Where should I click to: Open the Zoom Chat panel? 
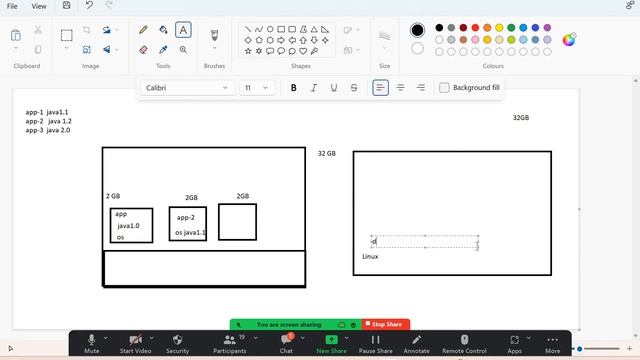[x=287, y=344]
